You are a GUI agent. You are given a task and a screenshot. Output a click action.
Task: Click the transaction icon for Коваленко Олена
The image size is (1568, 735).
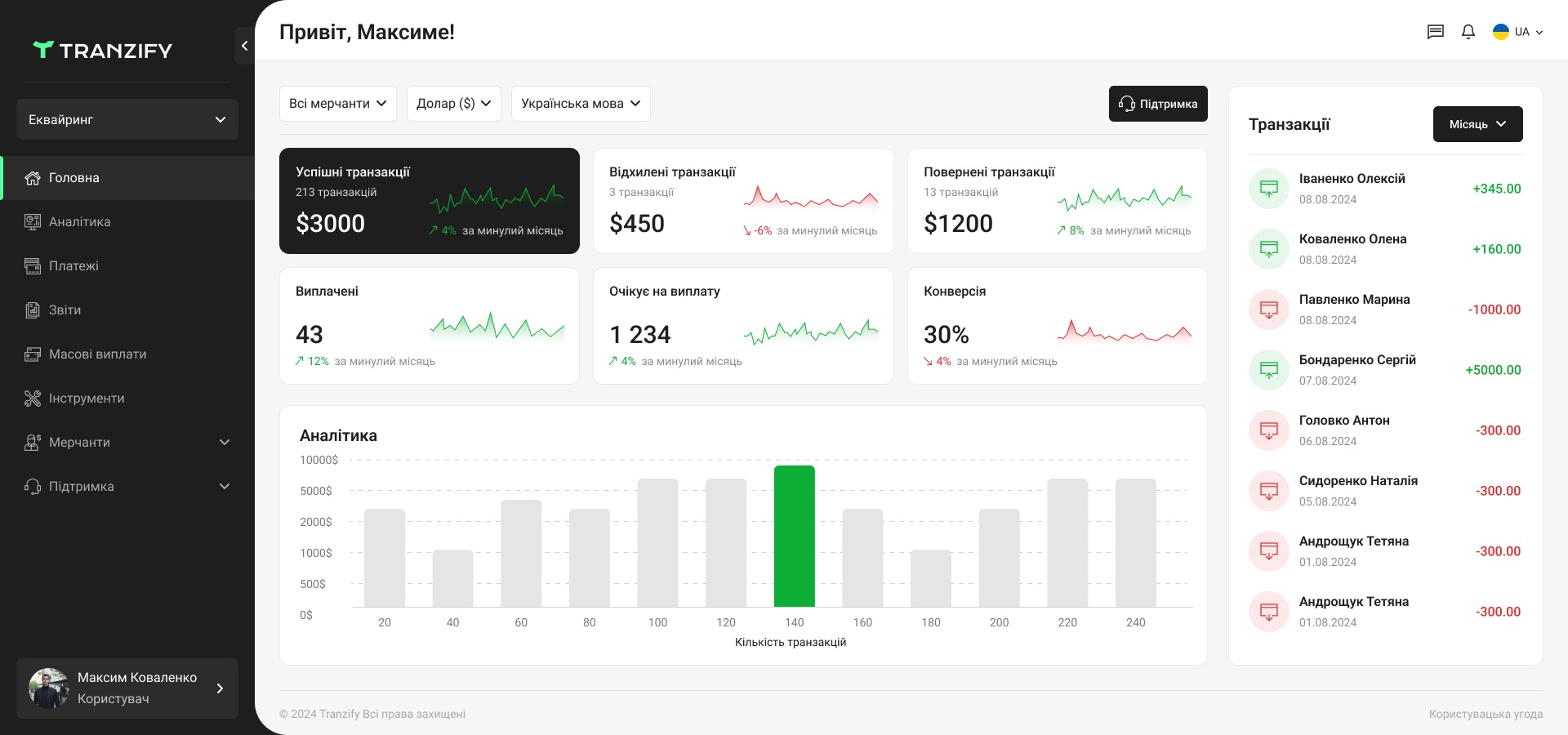[1269, 249]
